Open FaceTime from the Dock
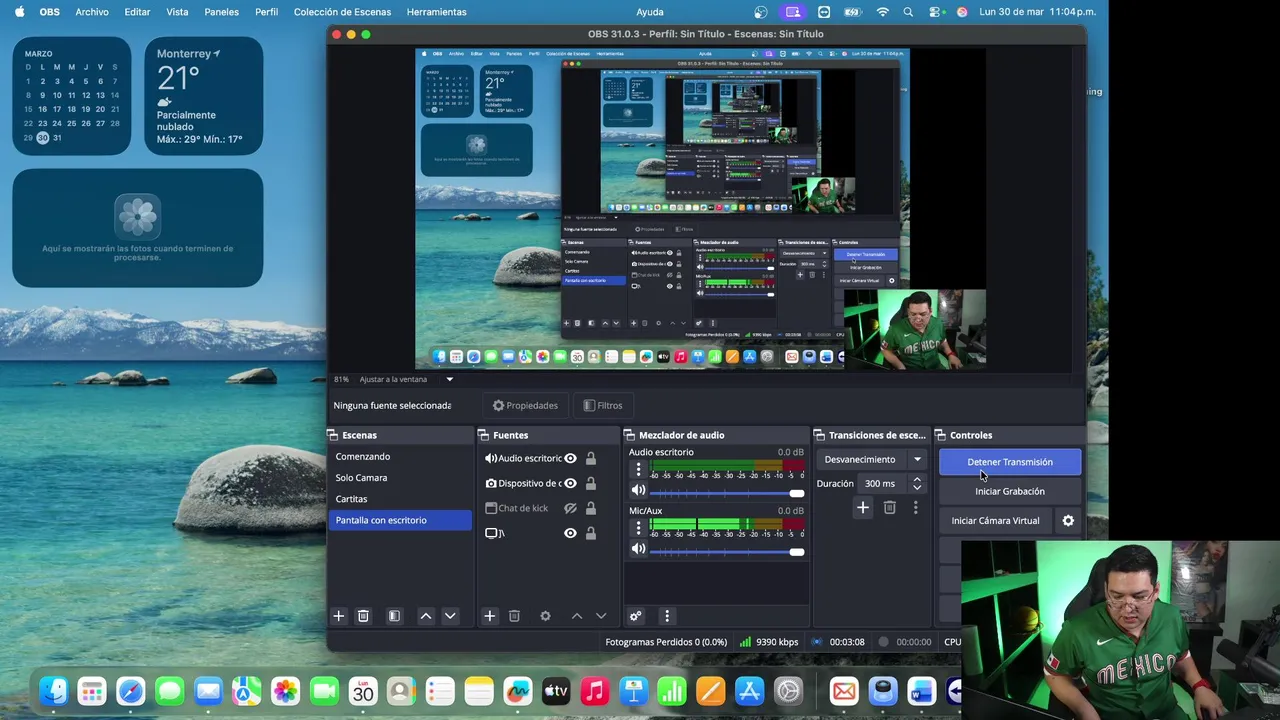This screenshot has width=1280, height=720. (324, 691)
